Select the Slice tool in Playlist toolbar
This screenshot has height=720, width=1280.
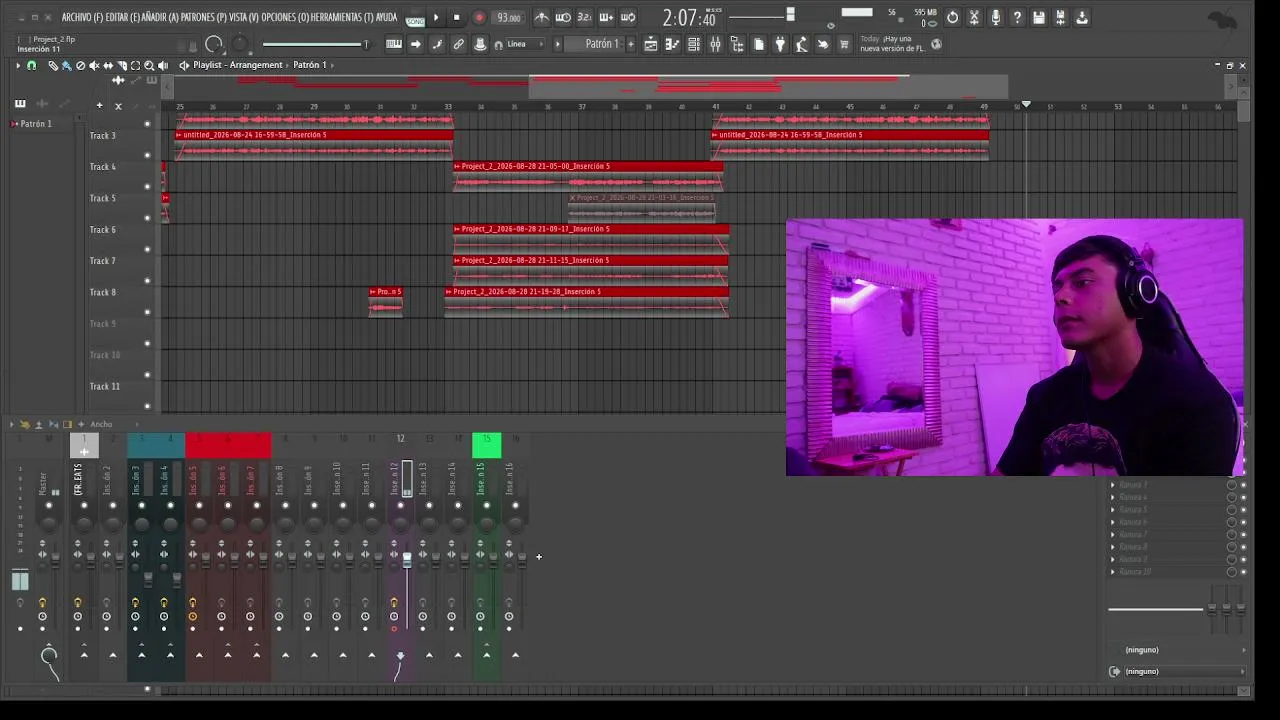[x=122, y=65]
